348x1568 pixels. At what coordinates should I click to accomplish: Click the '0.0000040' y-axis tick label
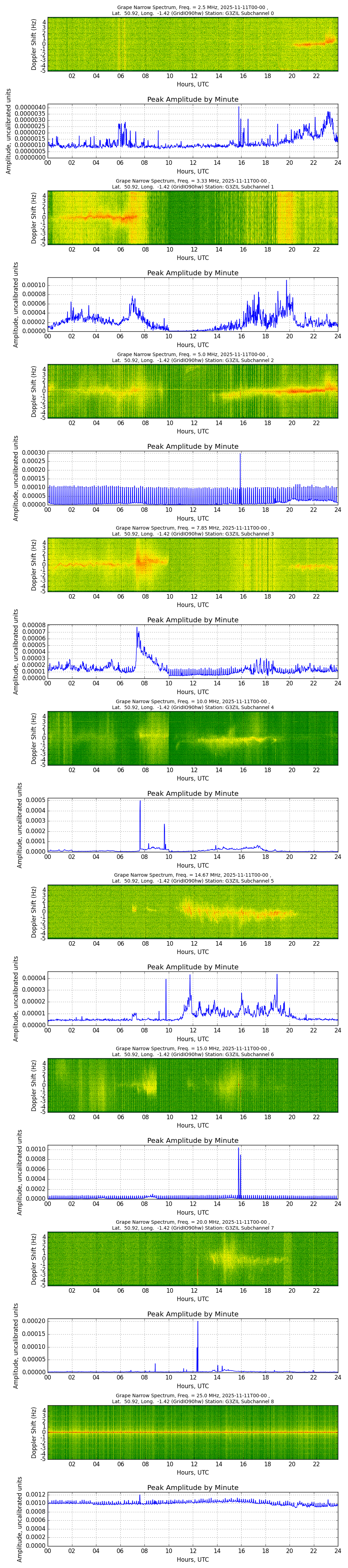30,107
